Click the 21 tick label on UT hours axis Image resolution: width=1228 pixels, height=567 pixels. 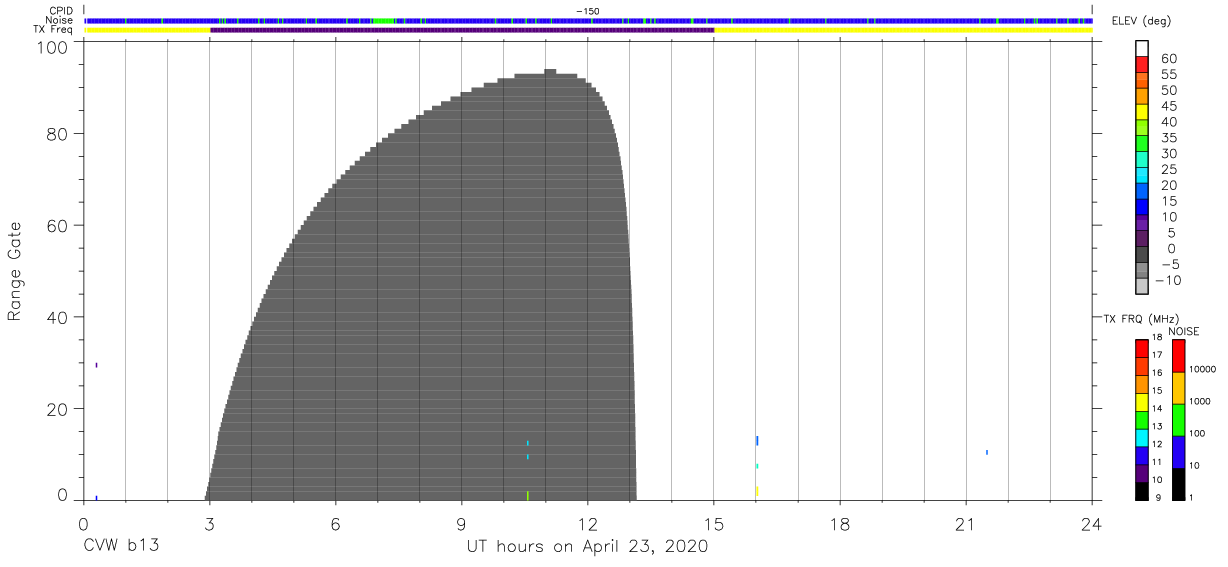(x=965, y=525)
